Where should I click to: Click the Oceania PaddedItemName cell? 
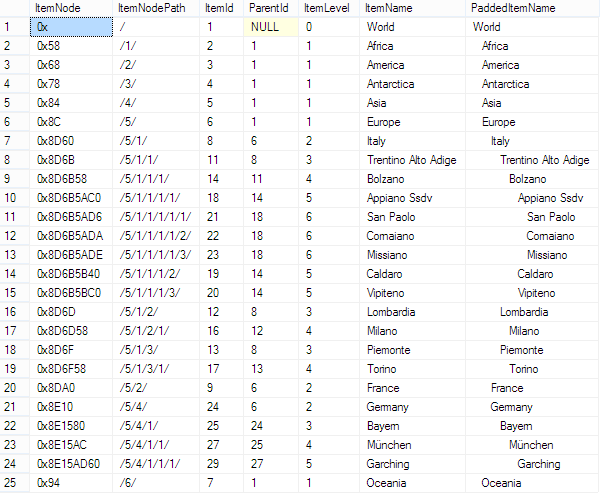click(532, 483)
